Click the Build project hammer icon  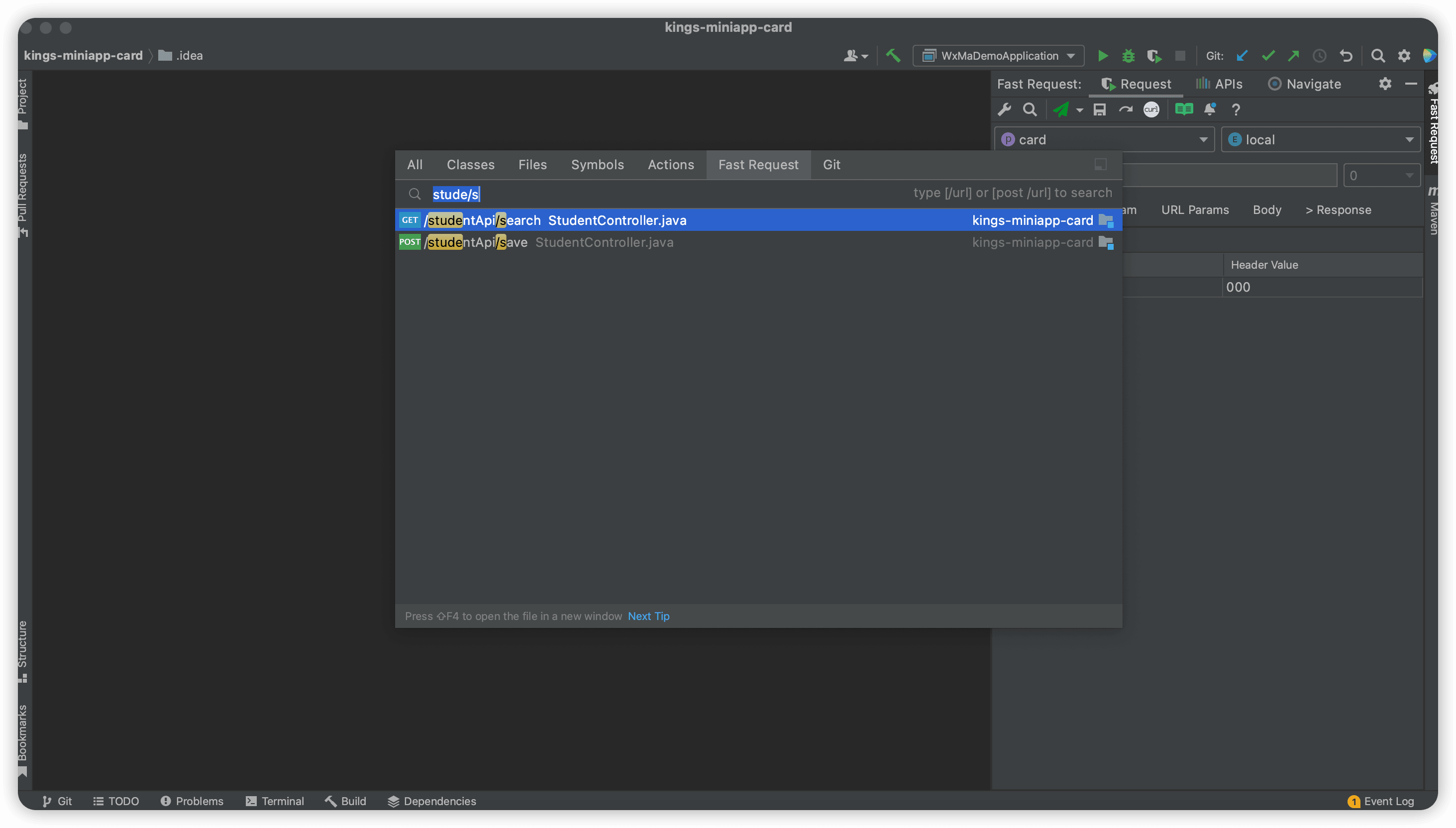click(x=893, y=56)
